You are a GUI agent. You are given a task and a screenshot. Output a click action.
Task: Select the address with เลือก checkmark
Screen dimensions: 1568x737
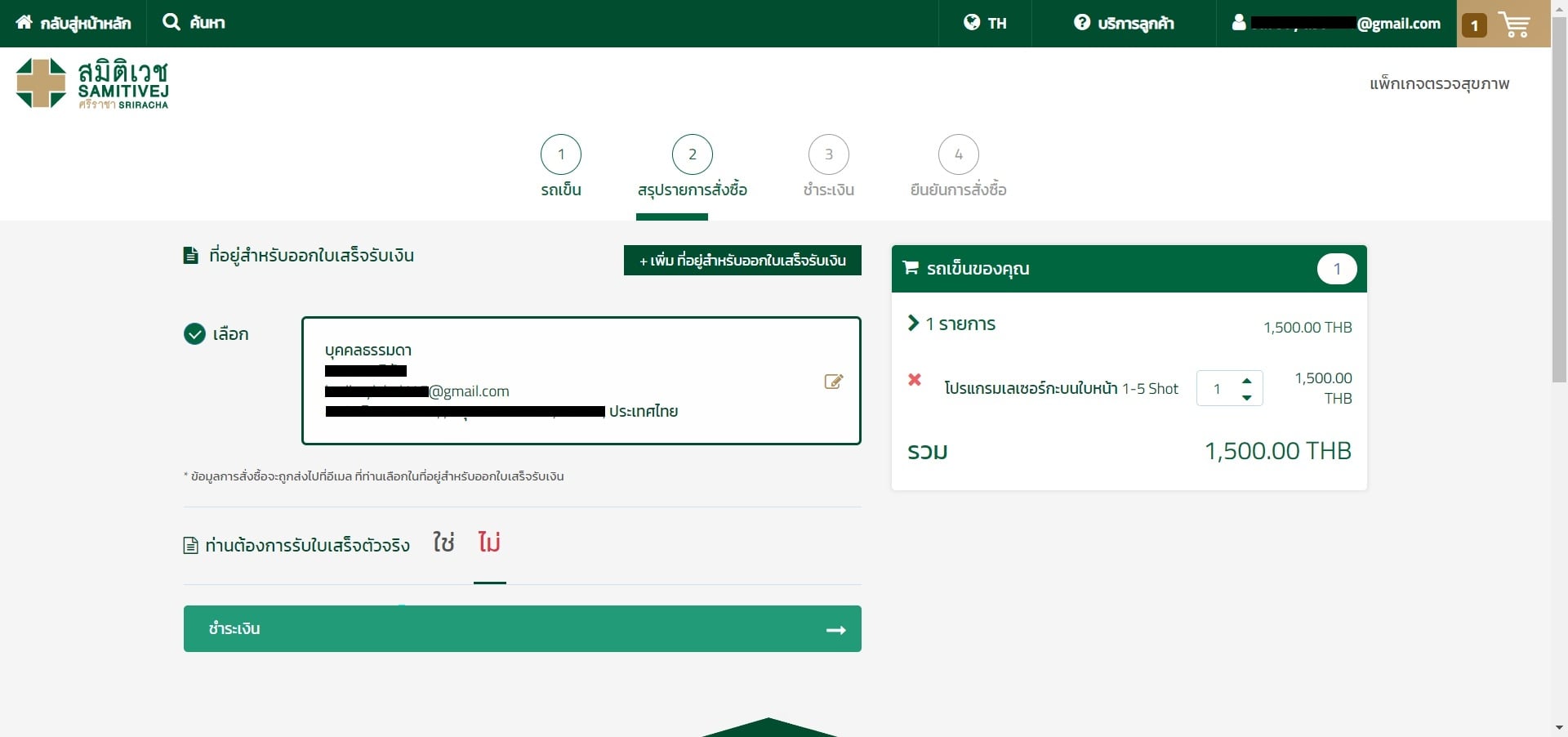(195, 334)
